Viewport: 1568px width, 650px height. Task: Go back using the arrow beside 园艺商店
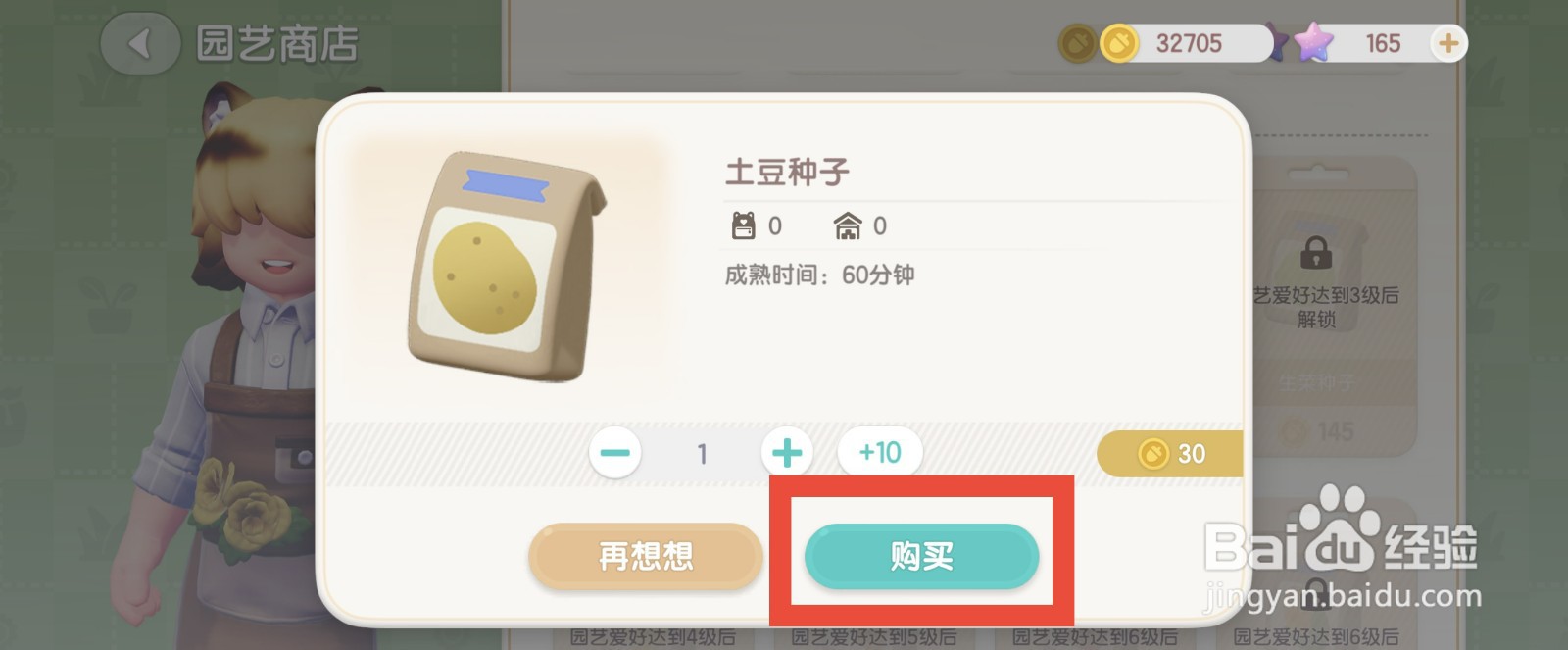(139, 44)
